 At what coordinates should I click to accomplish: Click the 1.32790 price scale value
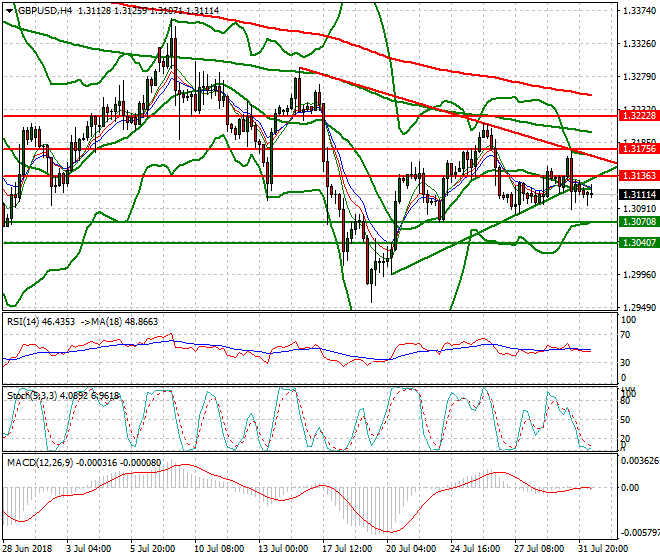coord(639,77)
